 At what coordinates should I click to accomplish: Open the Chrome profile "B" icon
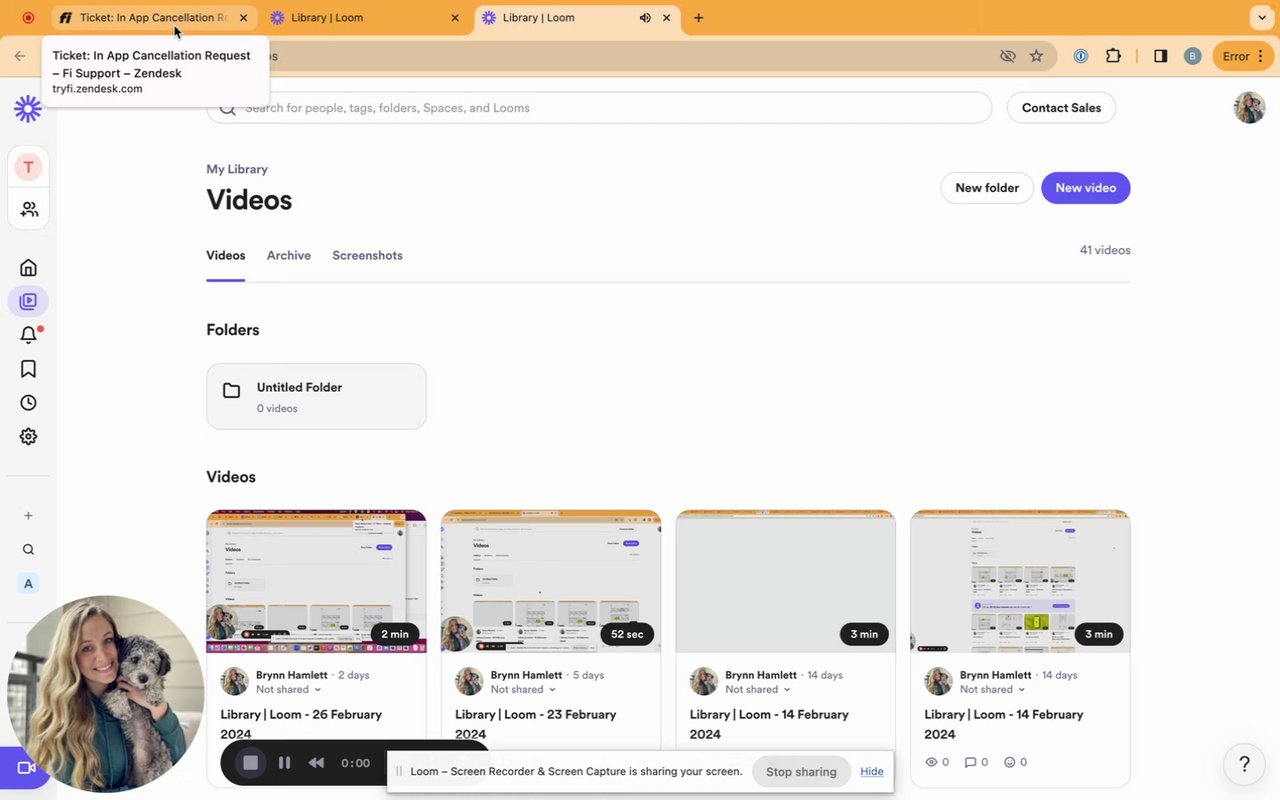(1192, 56)
